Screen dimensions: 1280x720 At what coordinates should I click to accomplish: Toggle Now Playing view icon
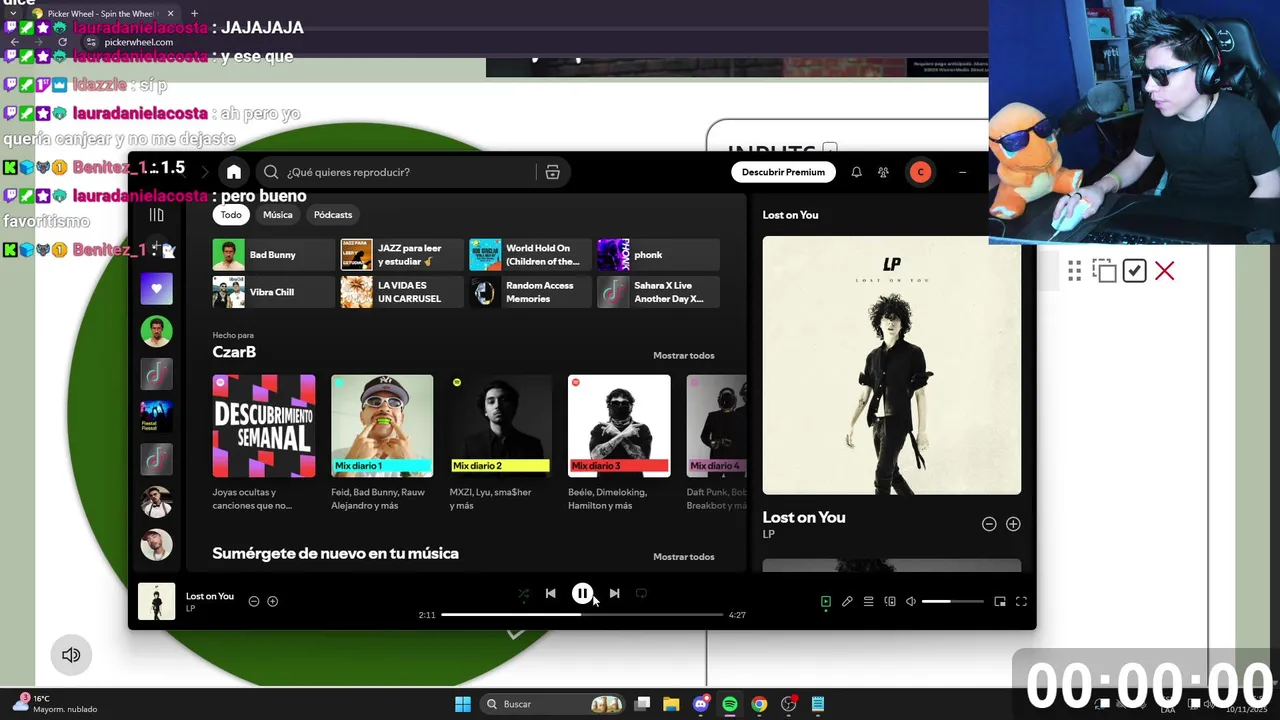[826, 602]
